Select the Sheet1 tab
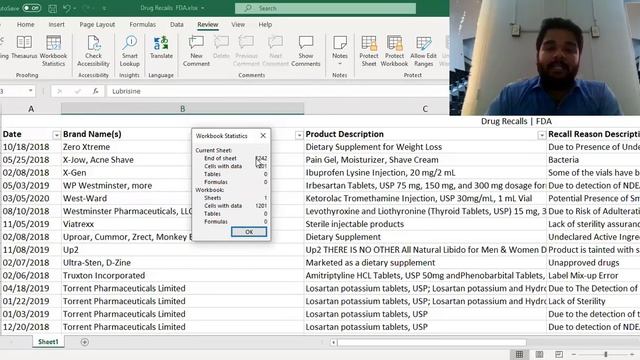 [48, 342]
